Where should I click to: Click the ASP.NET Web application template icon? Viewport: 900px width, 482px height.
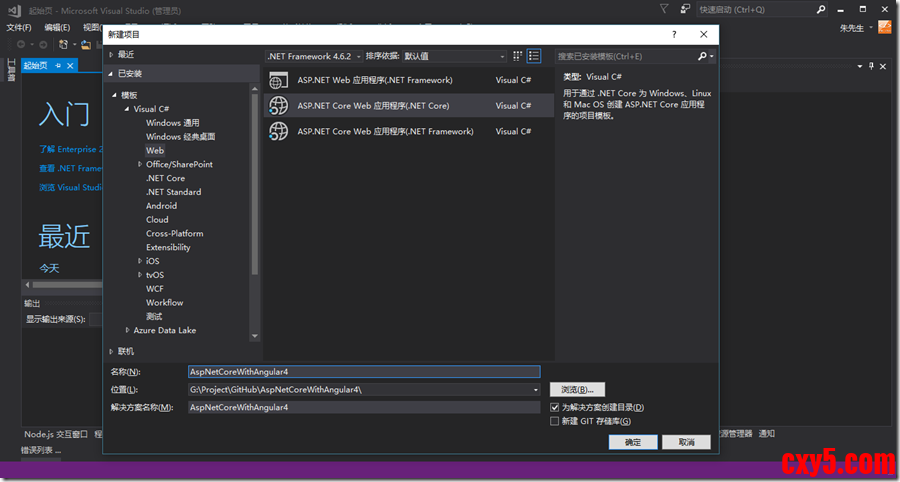278,80
